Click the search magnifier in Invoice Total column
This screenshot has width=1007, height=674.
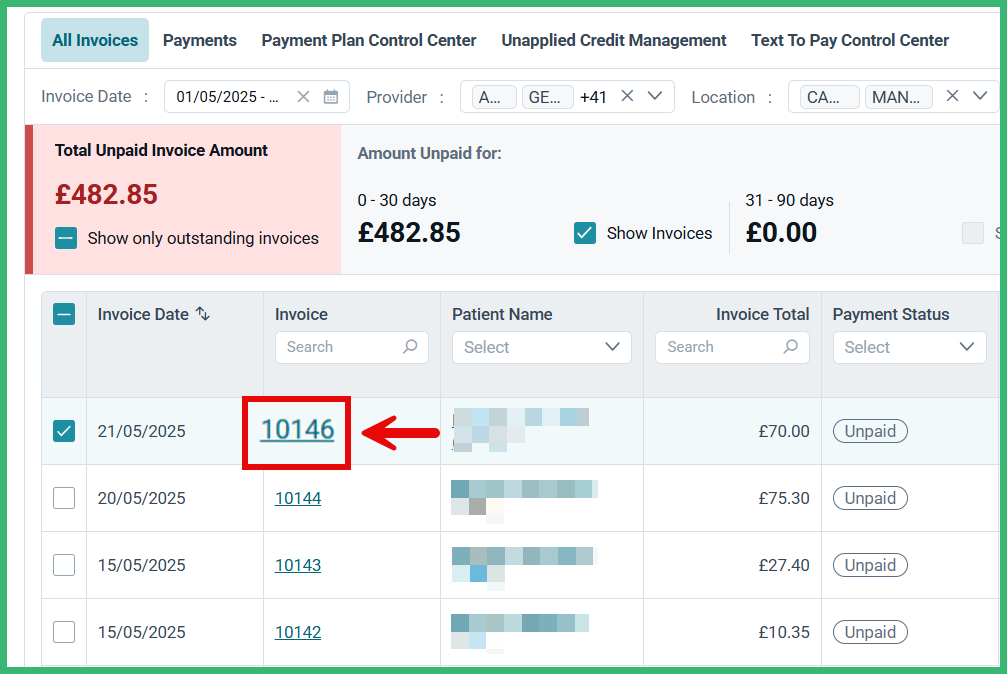(790, 347)
